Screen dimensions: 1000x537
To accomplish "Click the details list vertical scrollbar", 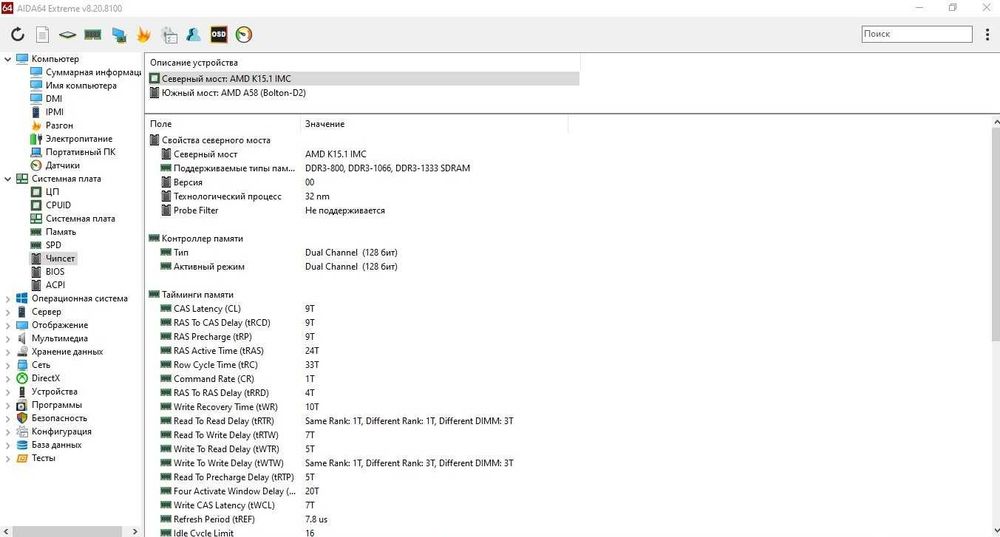I will point(996,235).
